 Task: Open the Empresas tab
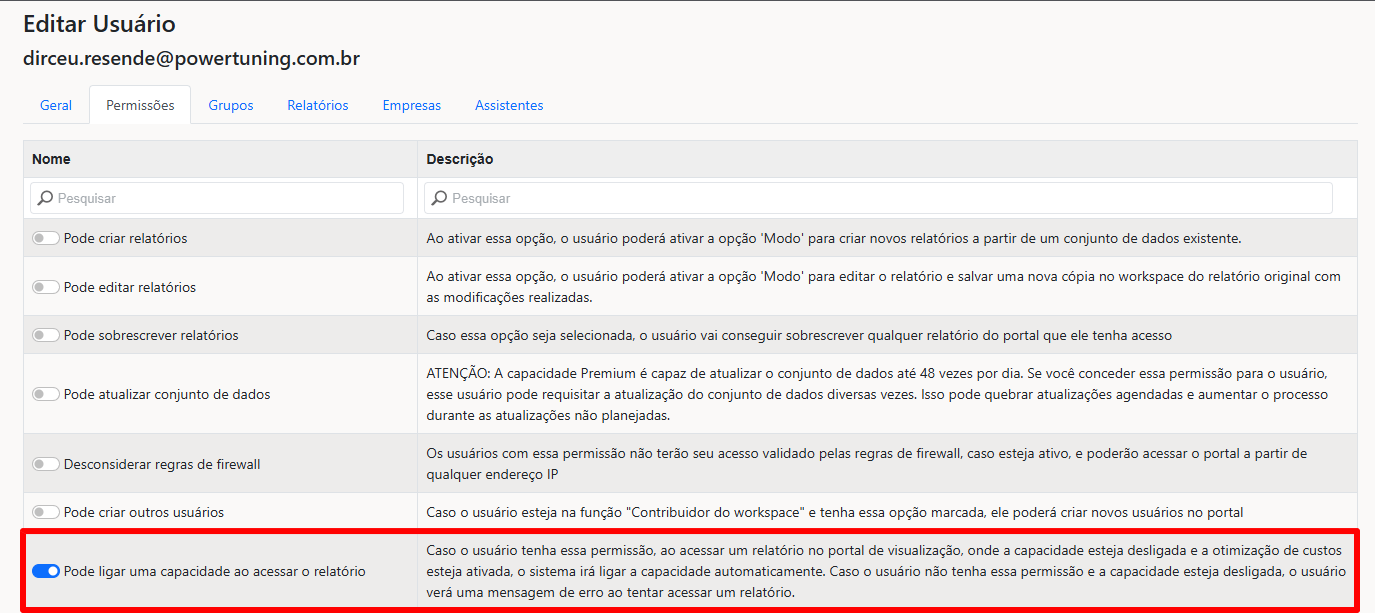coord(412,105)
